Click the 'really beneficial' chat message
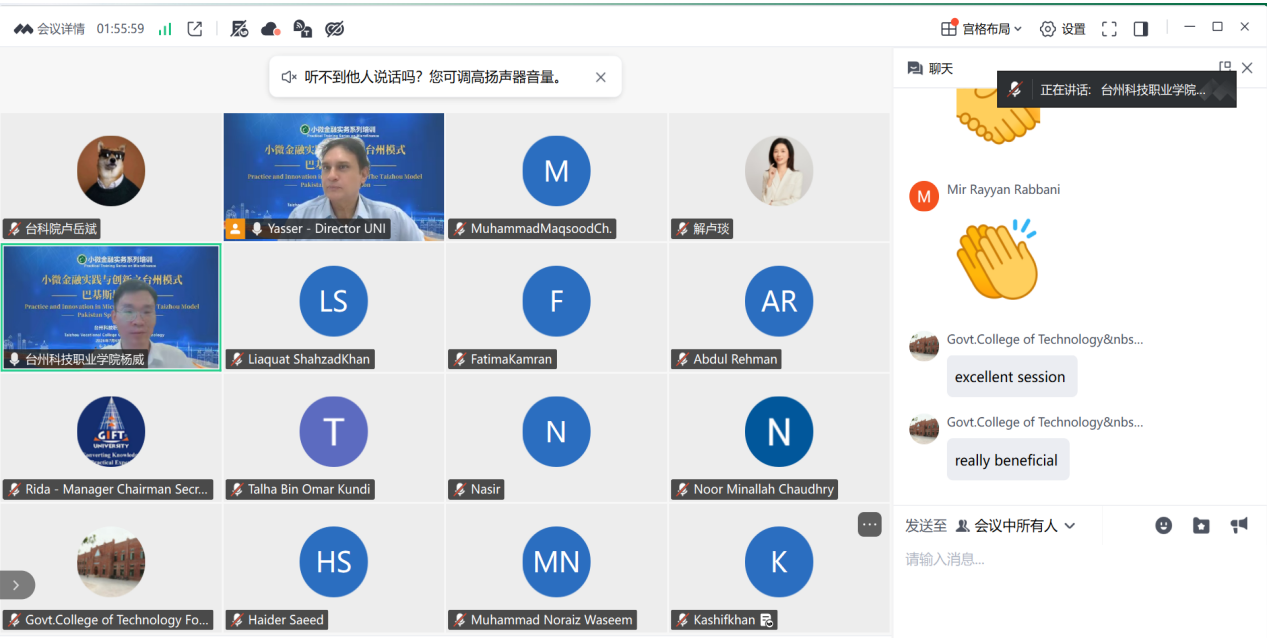This screenshot has width=1267, height=639. (x=1006, y=460)
